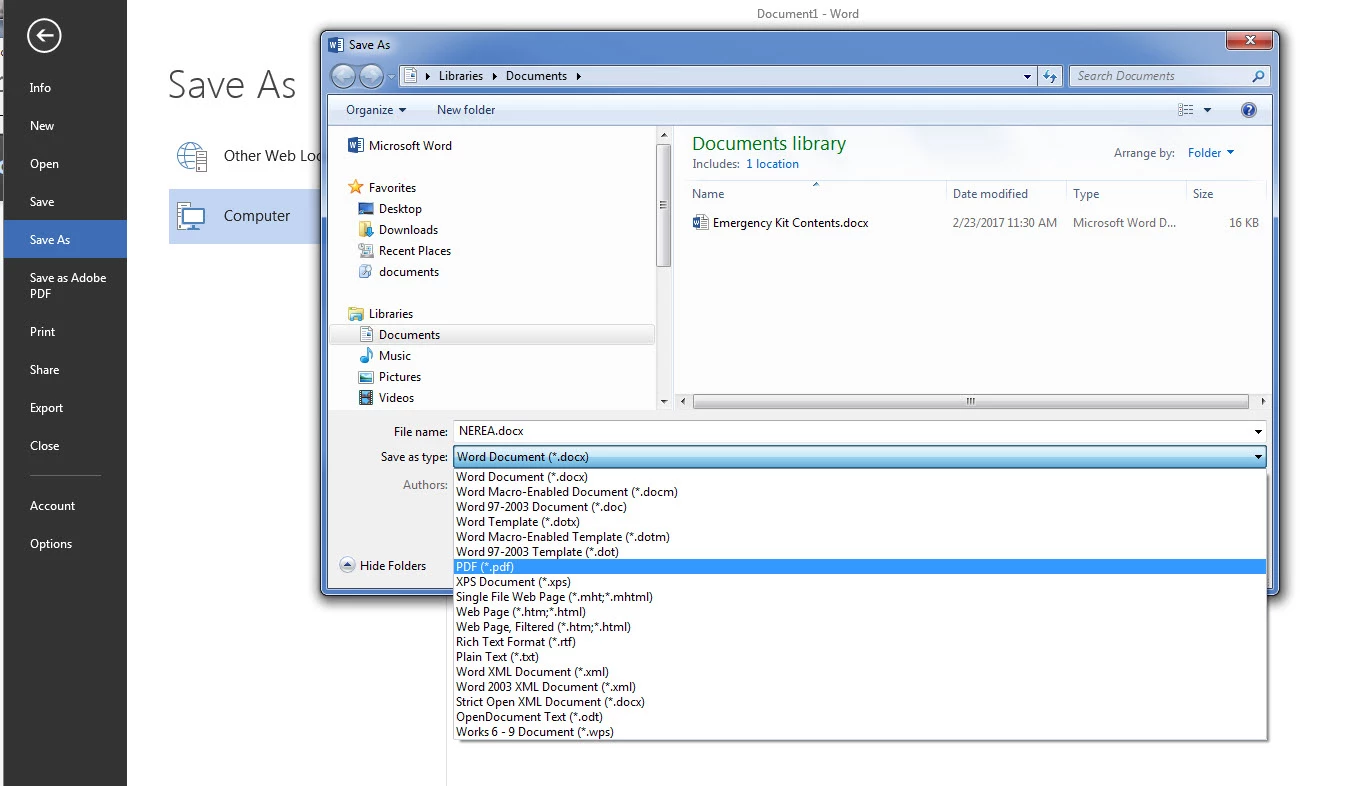1361x786 pixels.
Task: Expand the address bar history dropdown arrow
Action: coord(1027,76)
